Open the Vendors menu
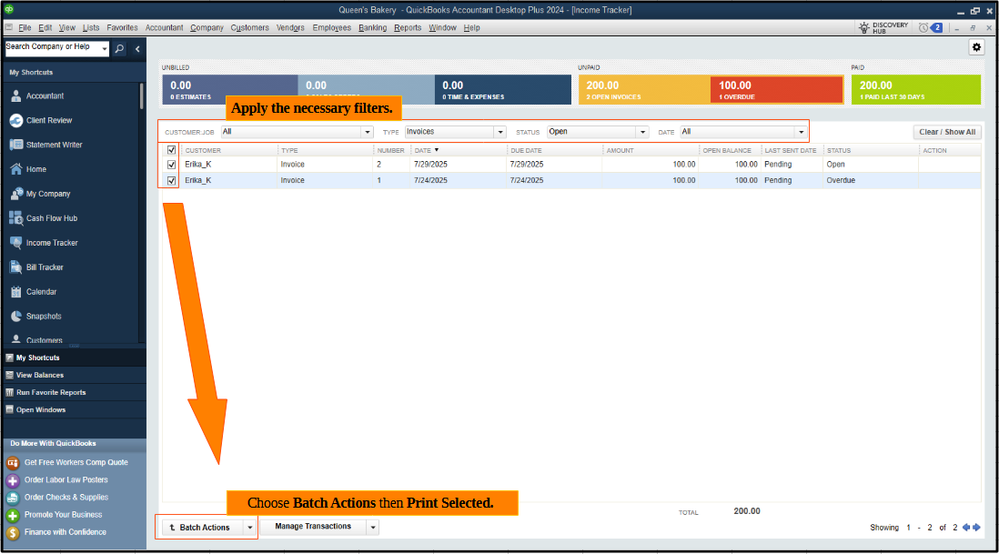Image resolution: width=999 pixels, height=554 pixels. click(290, 28)
